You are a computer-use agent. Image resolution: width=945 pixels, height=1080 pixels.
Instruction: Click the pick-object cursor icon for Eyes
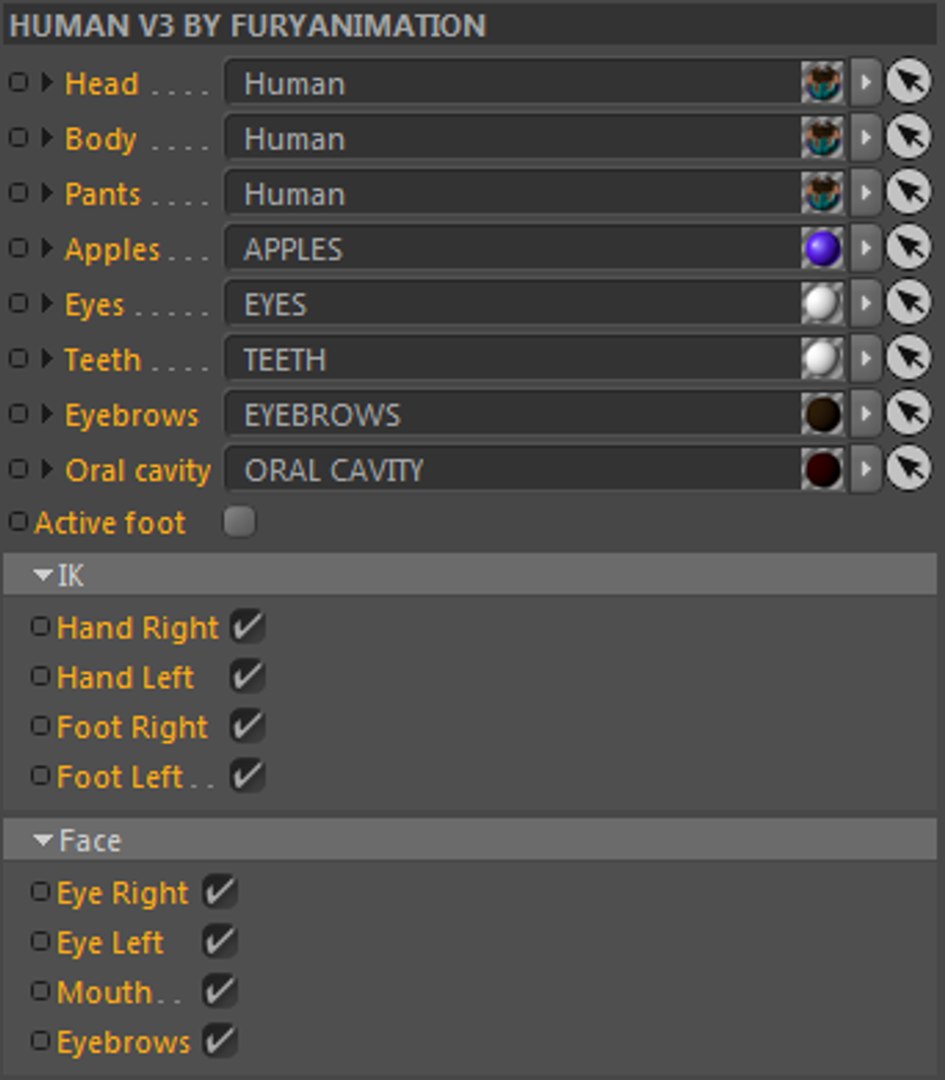[908, 304]
